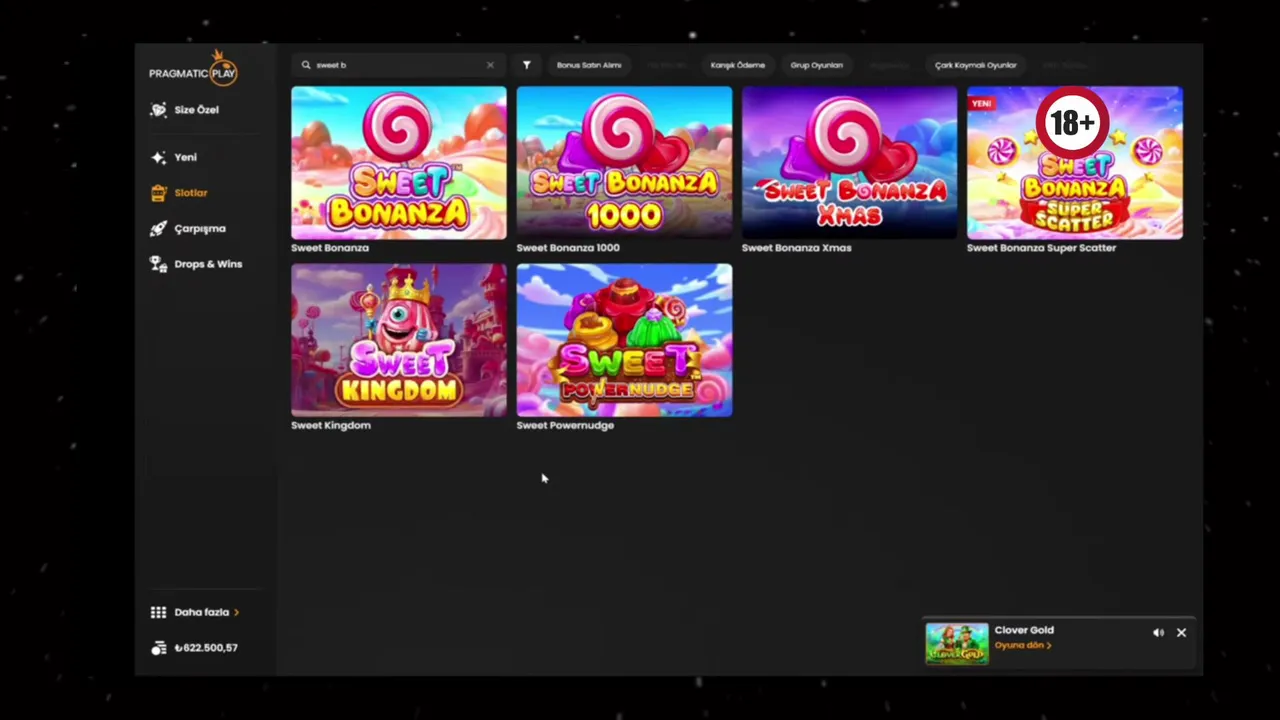This screenshot has width=1280, height=720.
Task: Open the Çarpışma menu item
Action: [x=199, y=229]
